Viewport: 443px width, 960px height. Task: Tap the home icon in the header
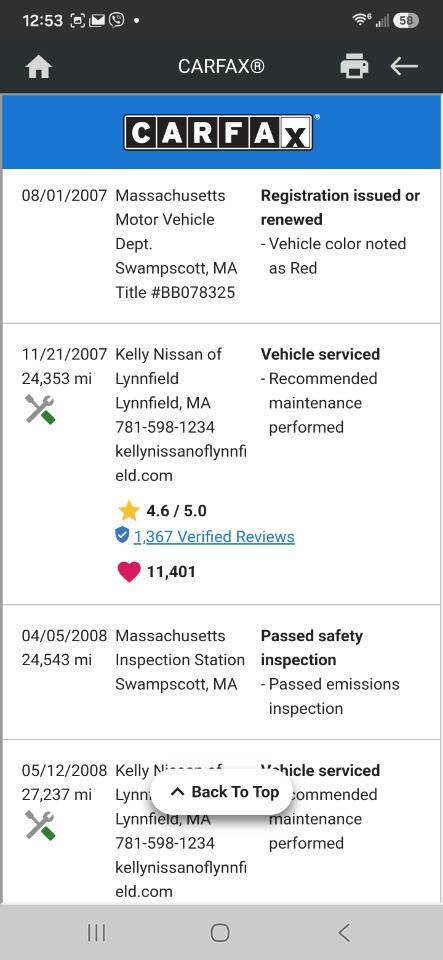pyautogui.click(x=39, y=66)
